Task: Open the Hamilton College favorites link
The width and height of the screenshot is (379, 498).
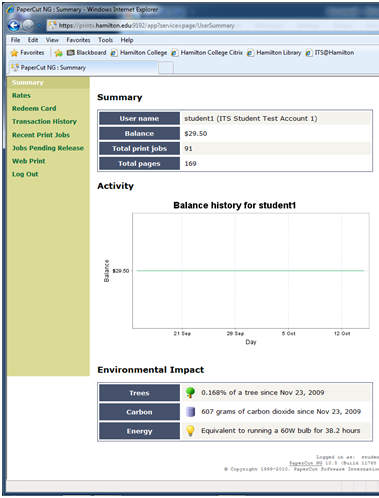Action: tap(139, 53)
